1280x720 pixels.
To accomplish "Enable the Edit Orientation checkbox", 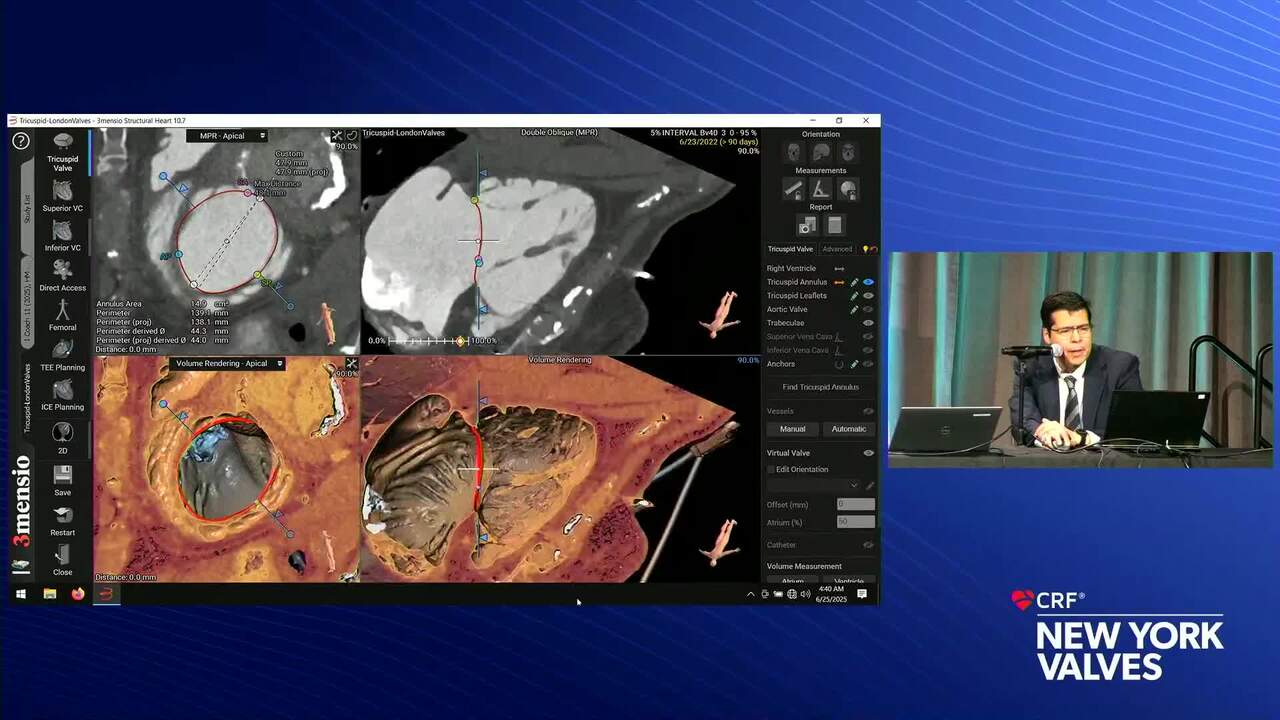I will (x=771, y=469).
